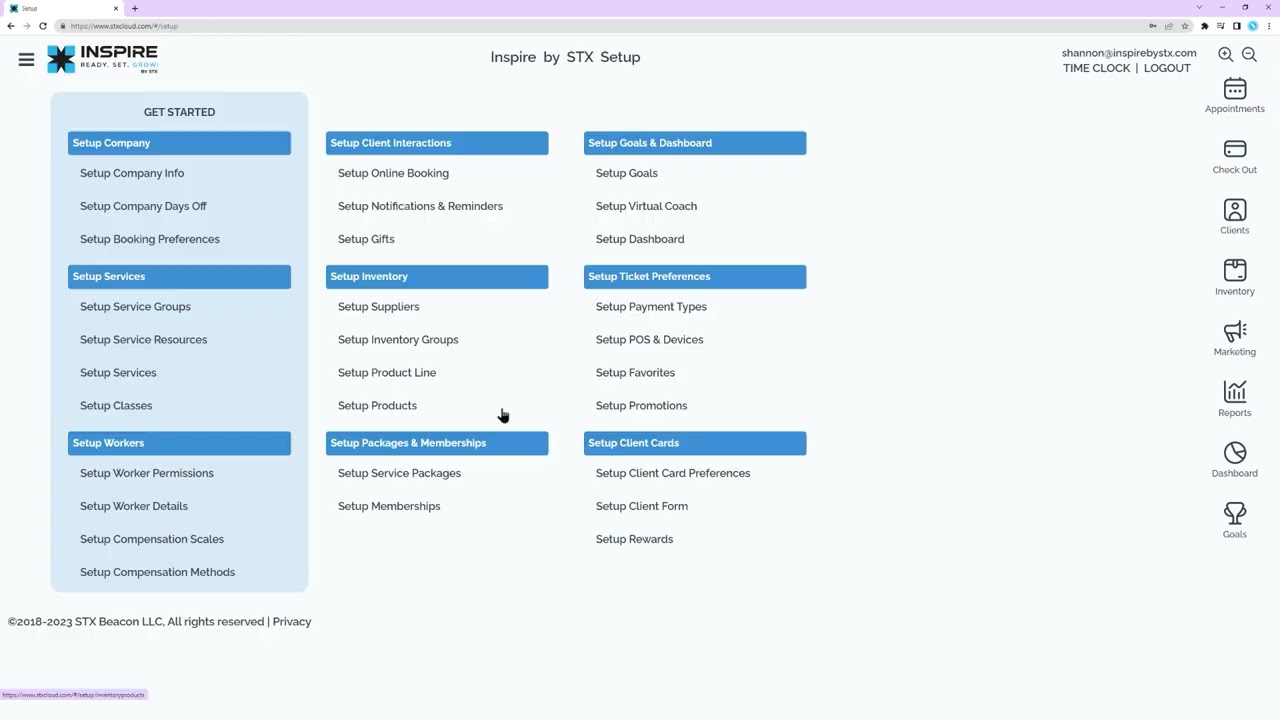Open Setup Notifications & Reminders
The height and width of the screenshot is (720, 1280).
click(x=420, y=206)
